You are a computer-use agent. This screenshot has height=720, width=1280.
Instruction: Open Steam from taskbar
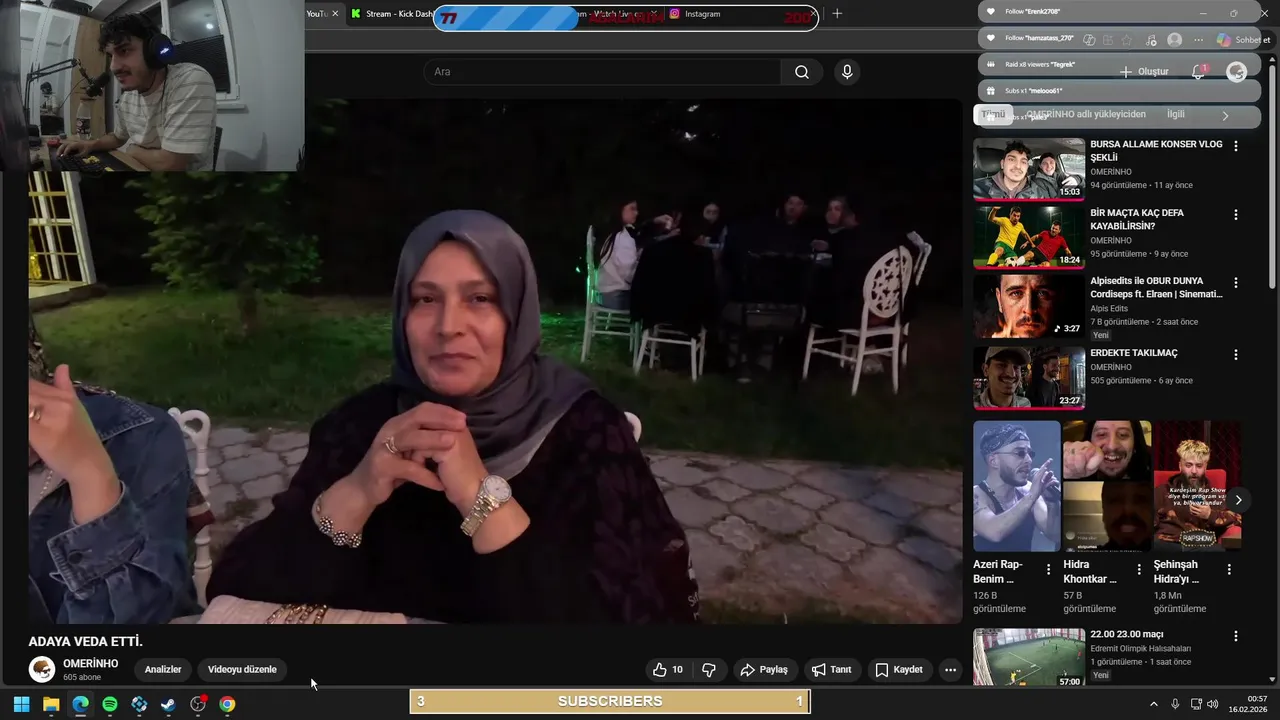168,704
